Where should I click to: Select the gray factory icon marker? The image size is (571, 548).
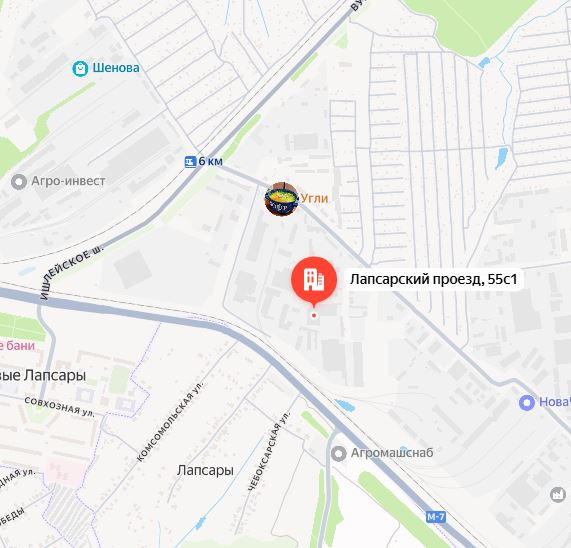click(x=558, y=495)
